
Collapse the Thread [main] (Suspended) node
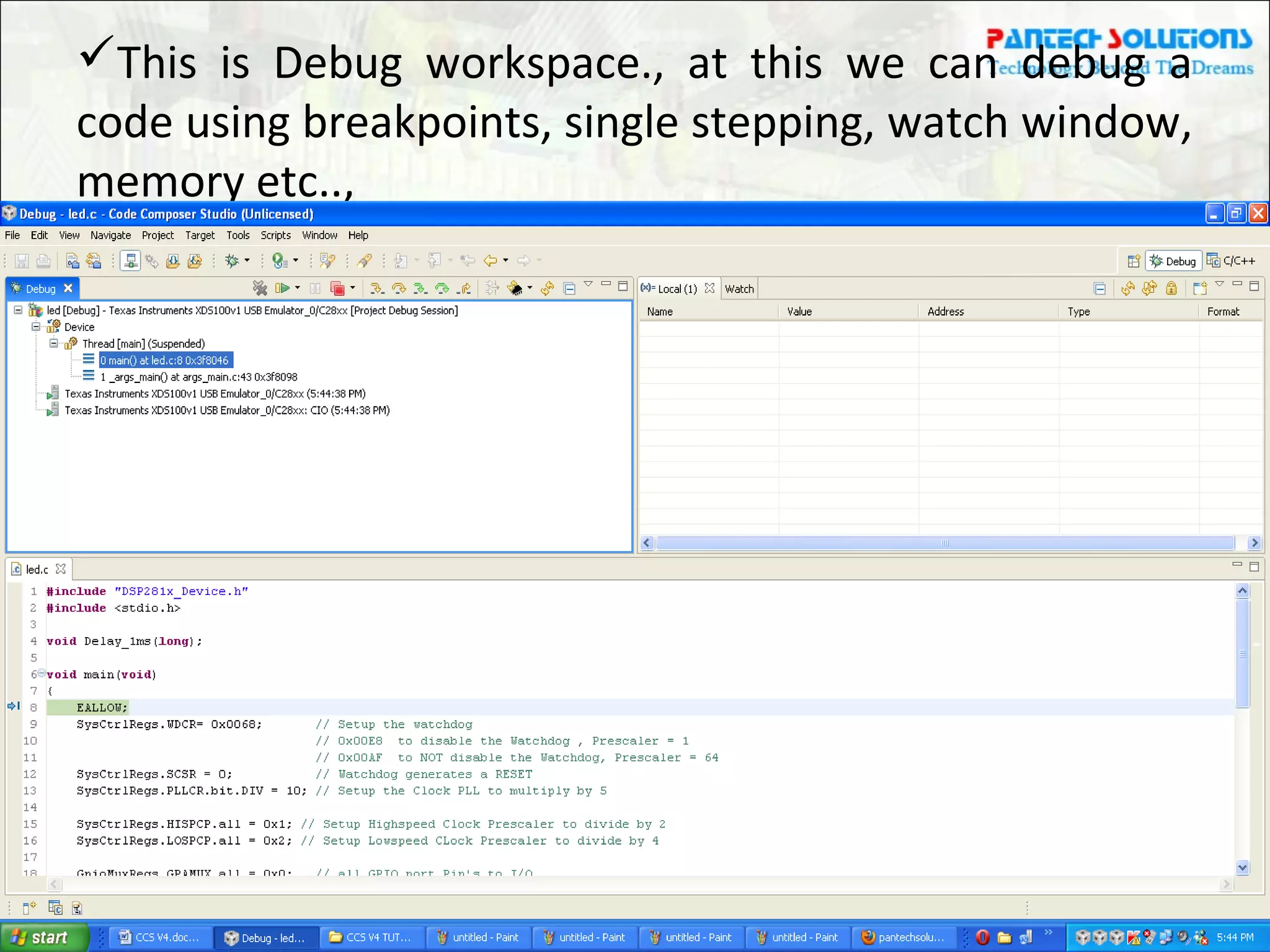[x=54, y=343]
